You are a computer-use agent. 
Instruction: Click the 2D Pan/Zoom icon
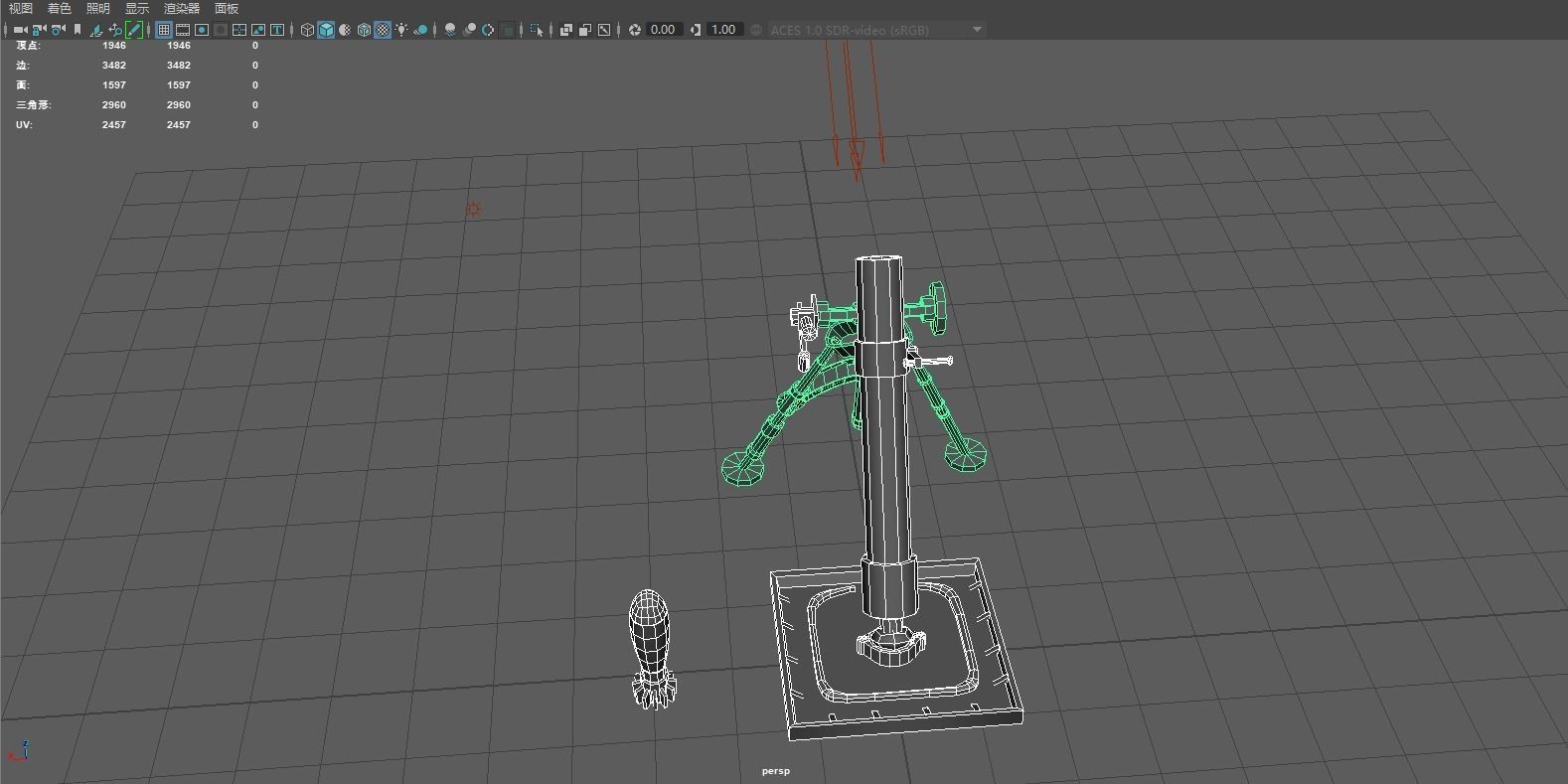[x=115, y=30]
